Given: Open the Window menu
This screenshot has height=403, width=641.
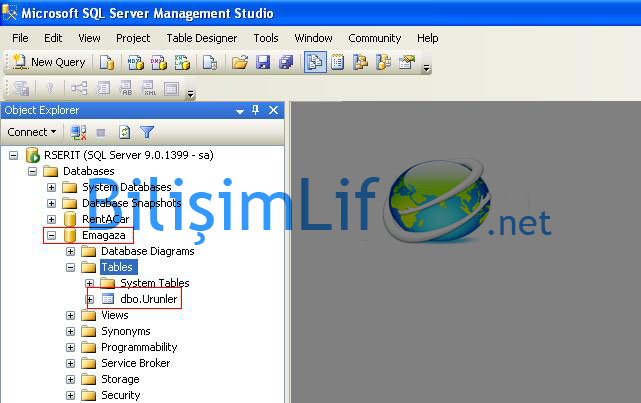Looking at the screenshot, I should (313, 38).
